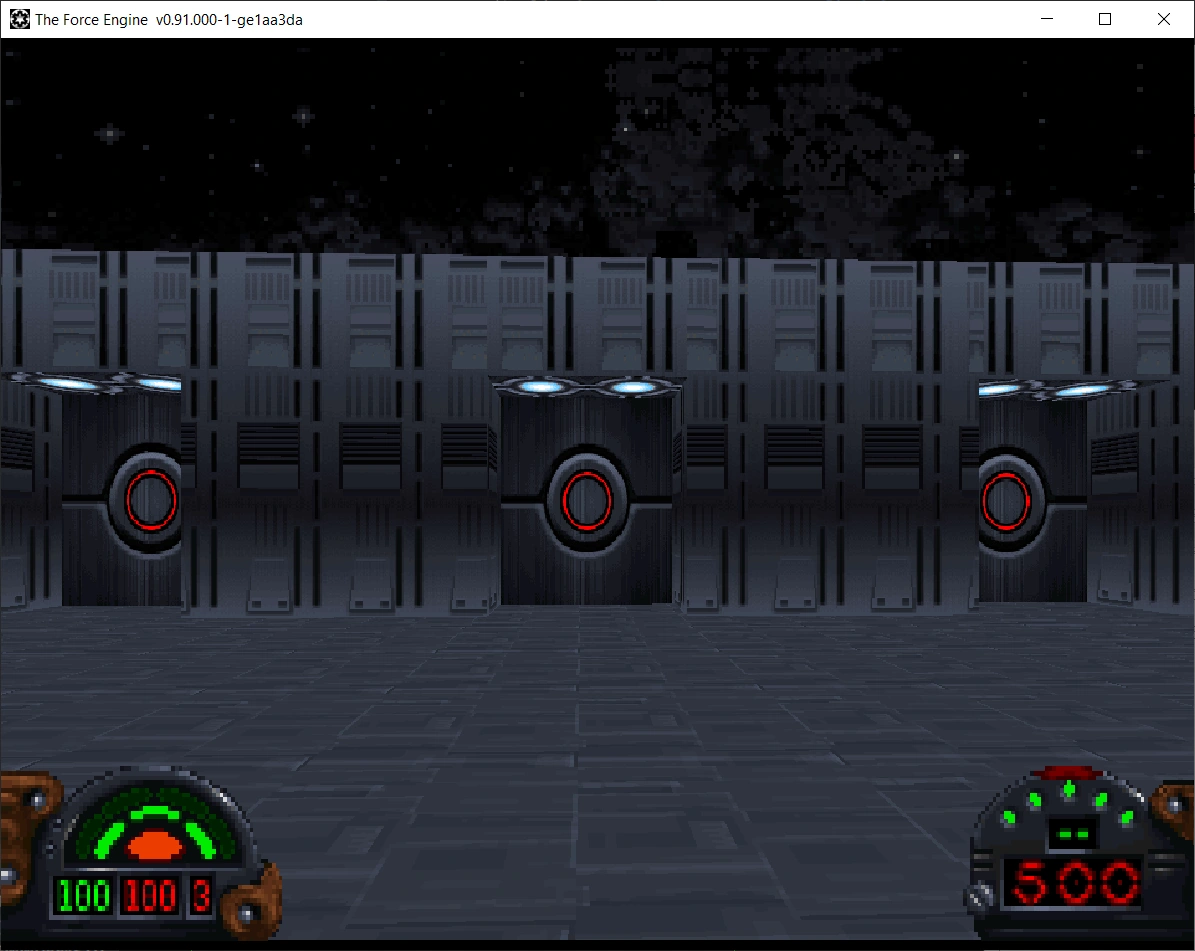The width and height of the screenshot is (1195, 951).
Task: Click the orange health indicator in gauge
Action: [x=155, y=845]
